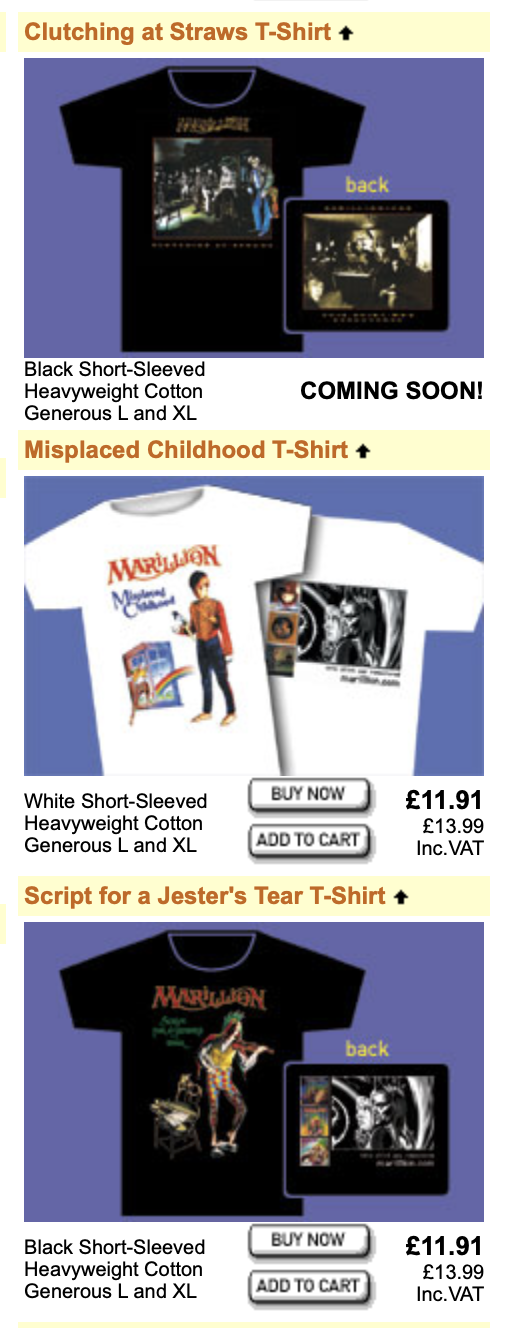Add Script for a Jester's Tear shirt to cart

(309, 1287)
